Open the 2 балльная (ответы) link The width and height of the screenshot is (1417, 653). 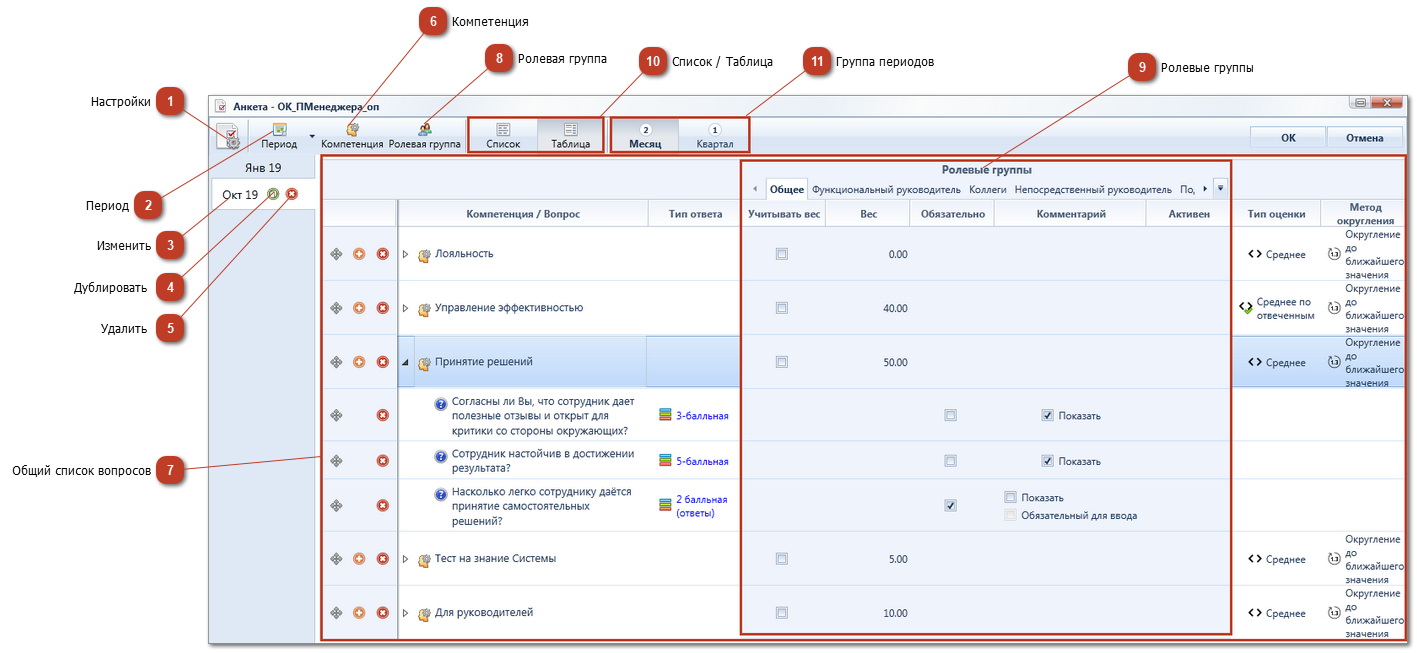point(702,506)
